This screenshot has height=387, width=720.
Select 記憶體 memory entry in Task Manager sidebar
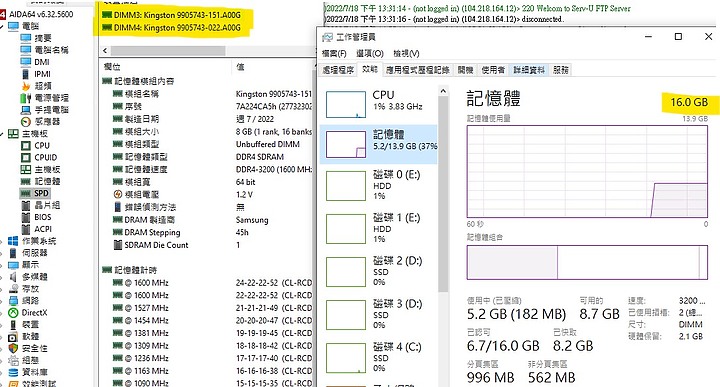point(378,144)
